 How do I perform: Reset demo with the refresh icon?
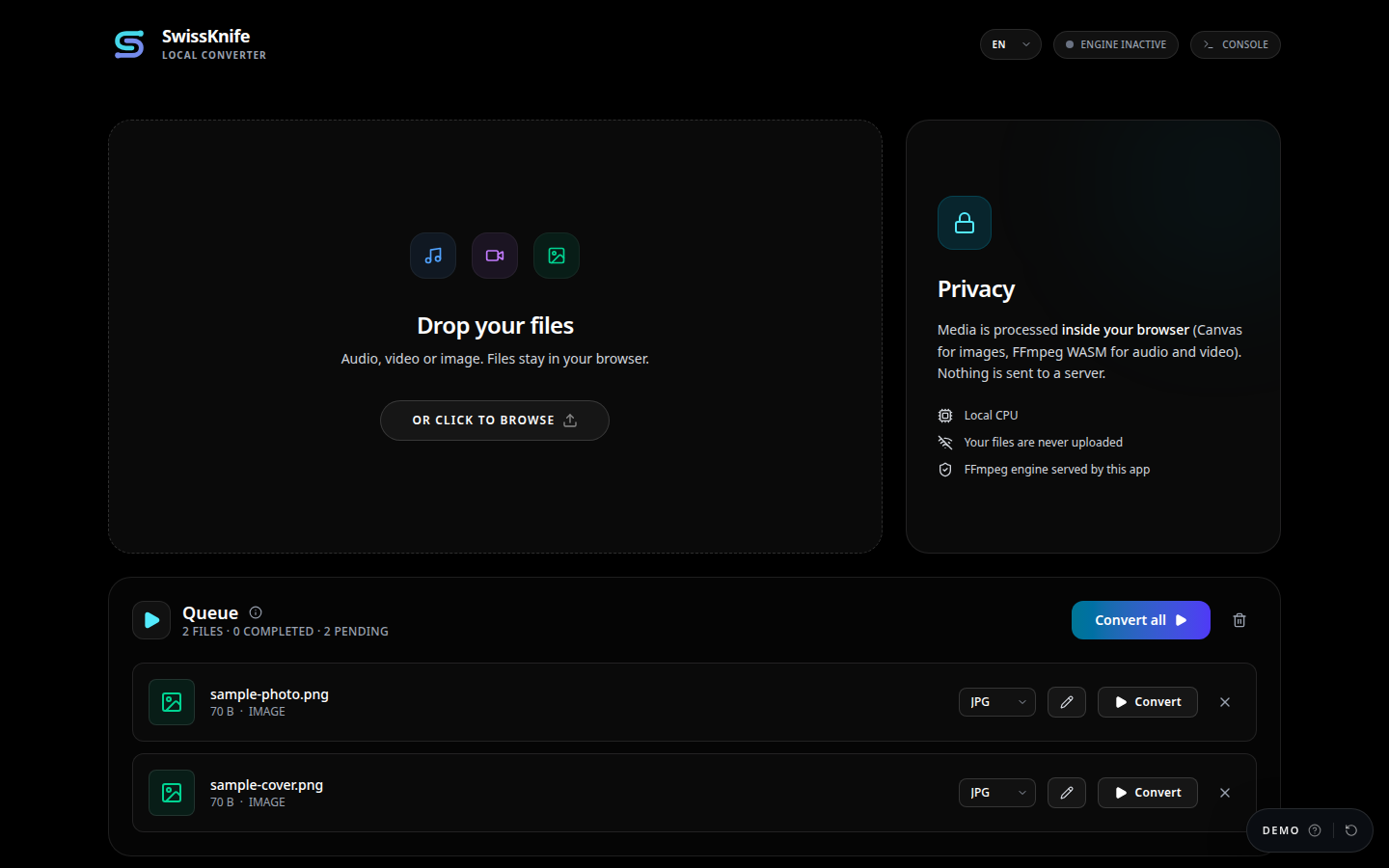pyautogui.click(x=1351, y=830)
